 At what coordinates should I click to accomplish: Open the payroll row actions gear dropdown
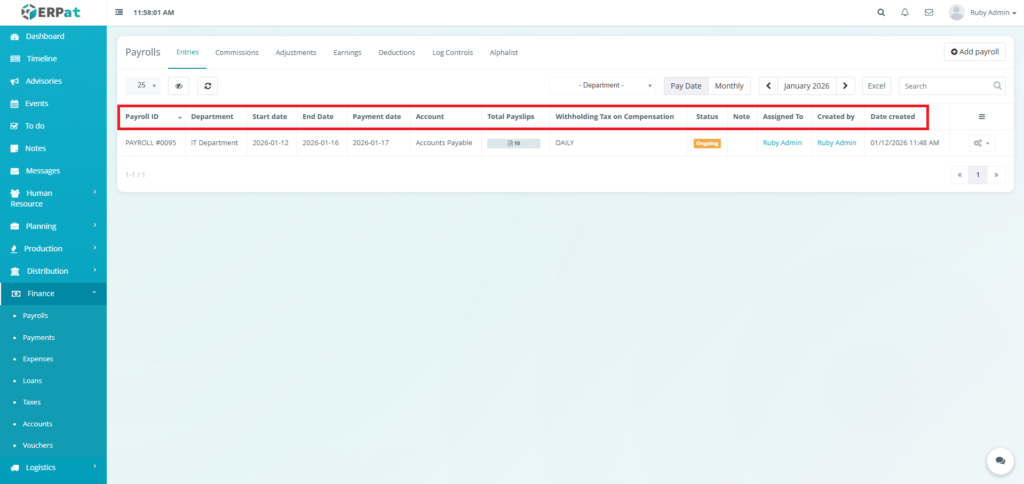click(x=981, y=143)
